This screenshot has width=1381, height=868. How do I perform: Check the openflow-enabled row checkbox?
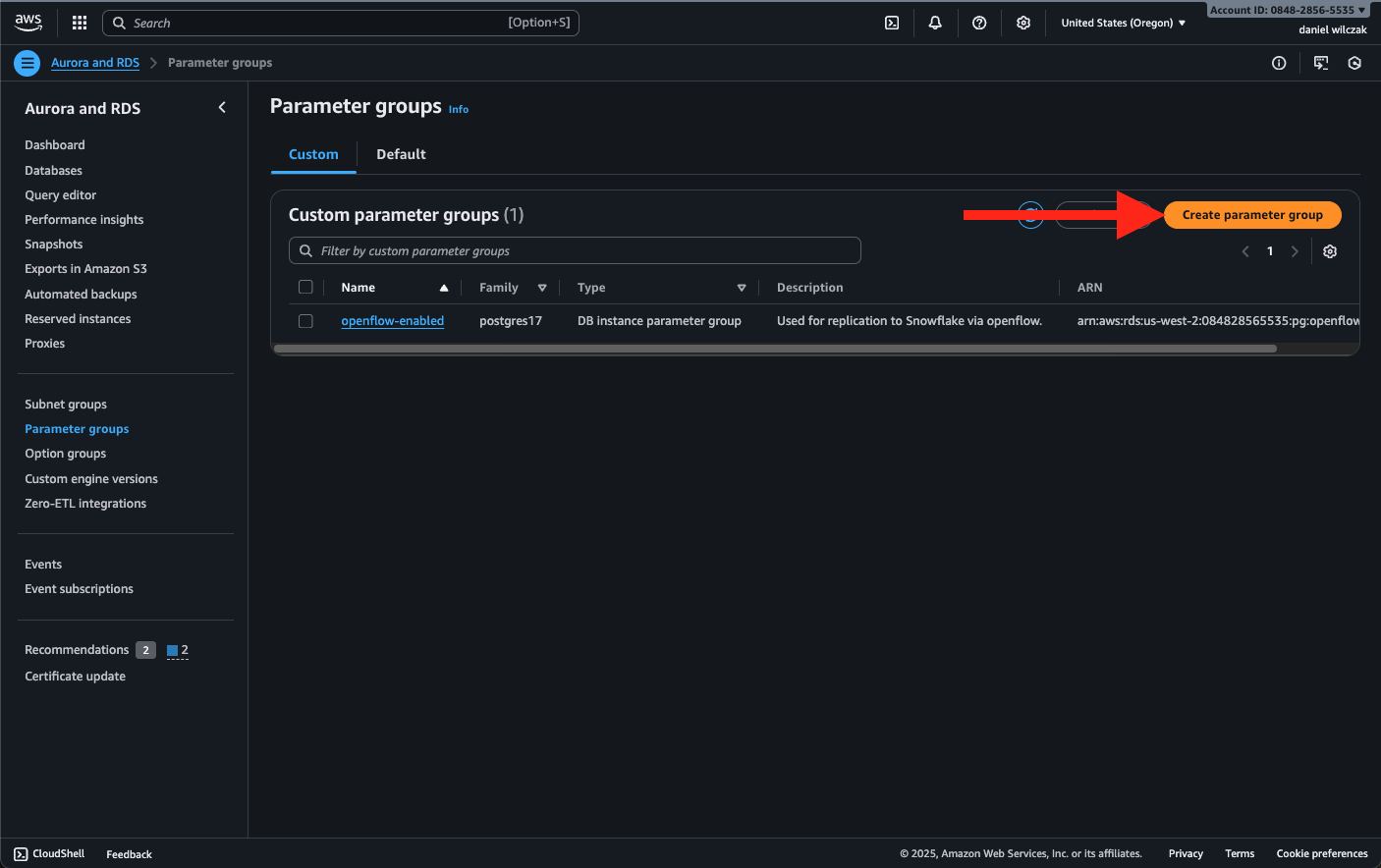click(x=305, y=321)
